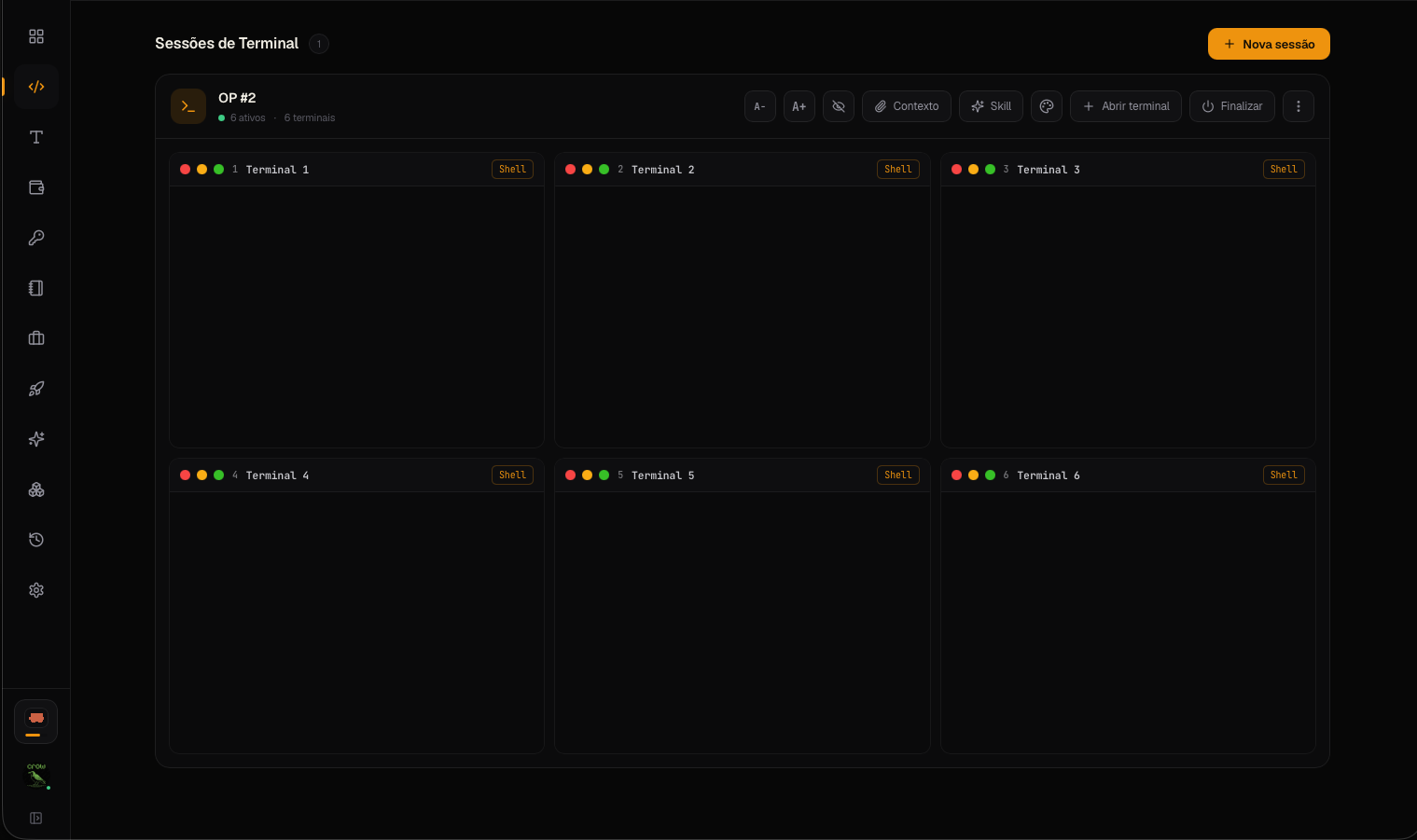
Task: Click the yellow dot on Terminal 5
Action: 587,475
